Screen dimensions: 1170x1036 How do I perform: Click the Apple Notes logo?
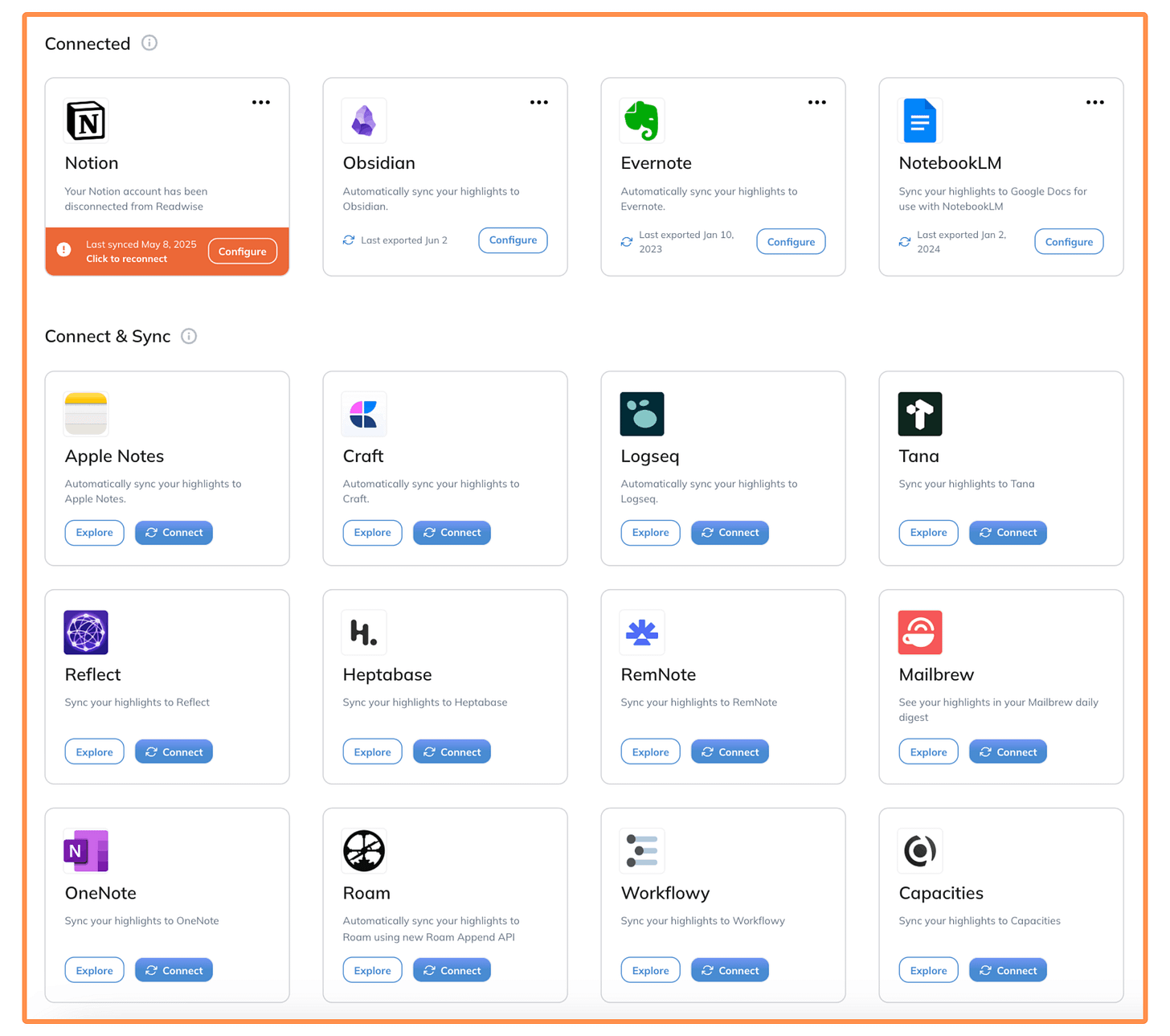(x=86, y=414)
